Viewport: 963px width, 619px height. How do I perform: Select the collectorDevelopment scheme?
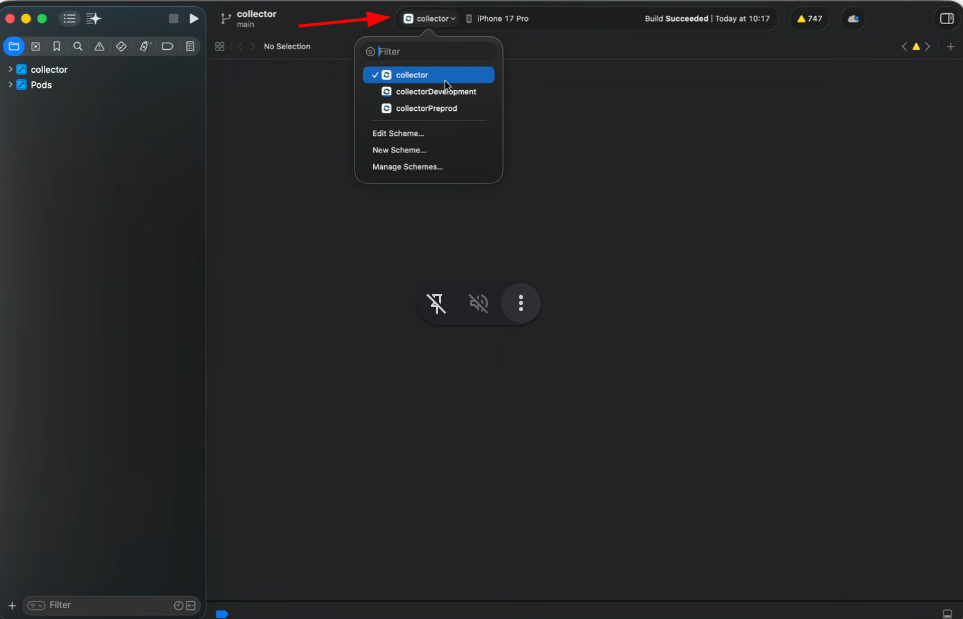(435, 92)
